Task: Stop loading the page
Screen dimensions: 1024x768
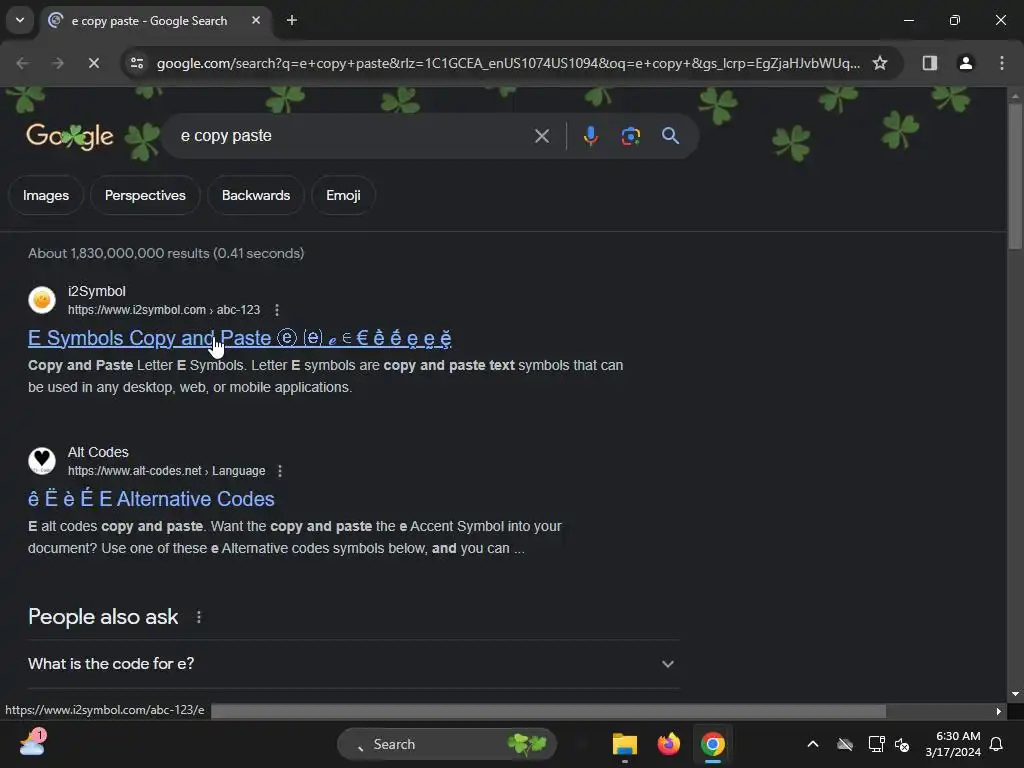Action: (x=93, y=63)
